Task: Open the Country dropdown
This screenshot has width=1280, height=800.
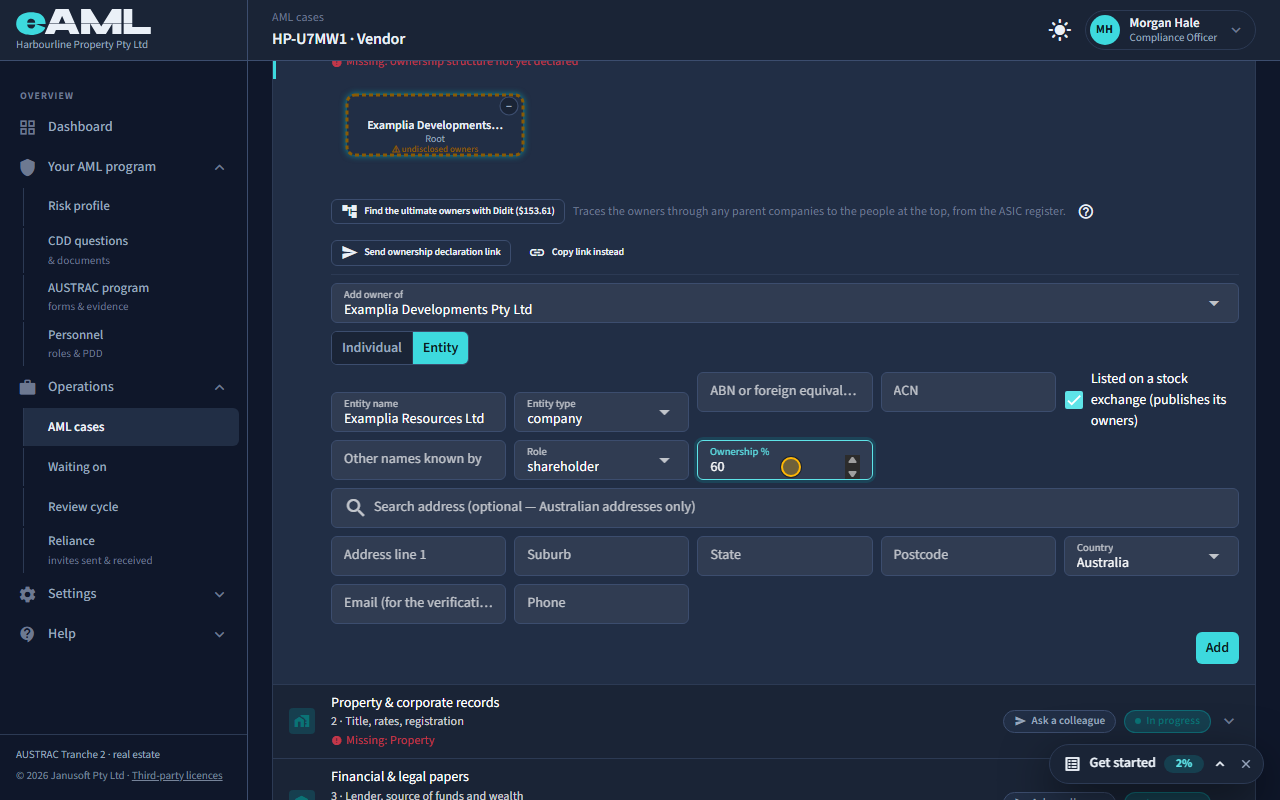Action: pyautogui.click(x=1152, y=556)
